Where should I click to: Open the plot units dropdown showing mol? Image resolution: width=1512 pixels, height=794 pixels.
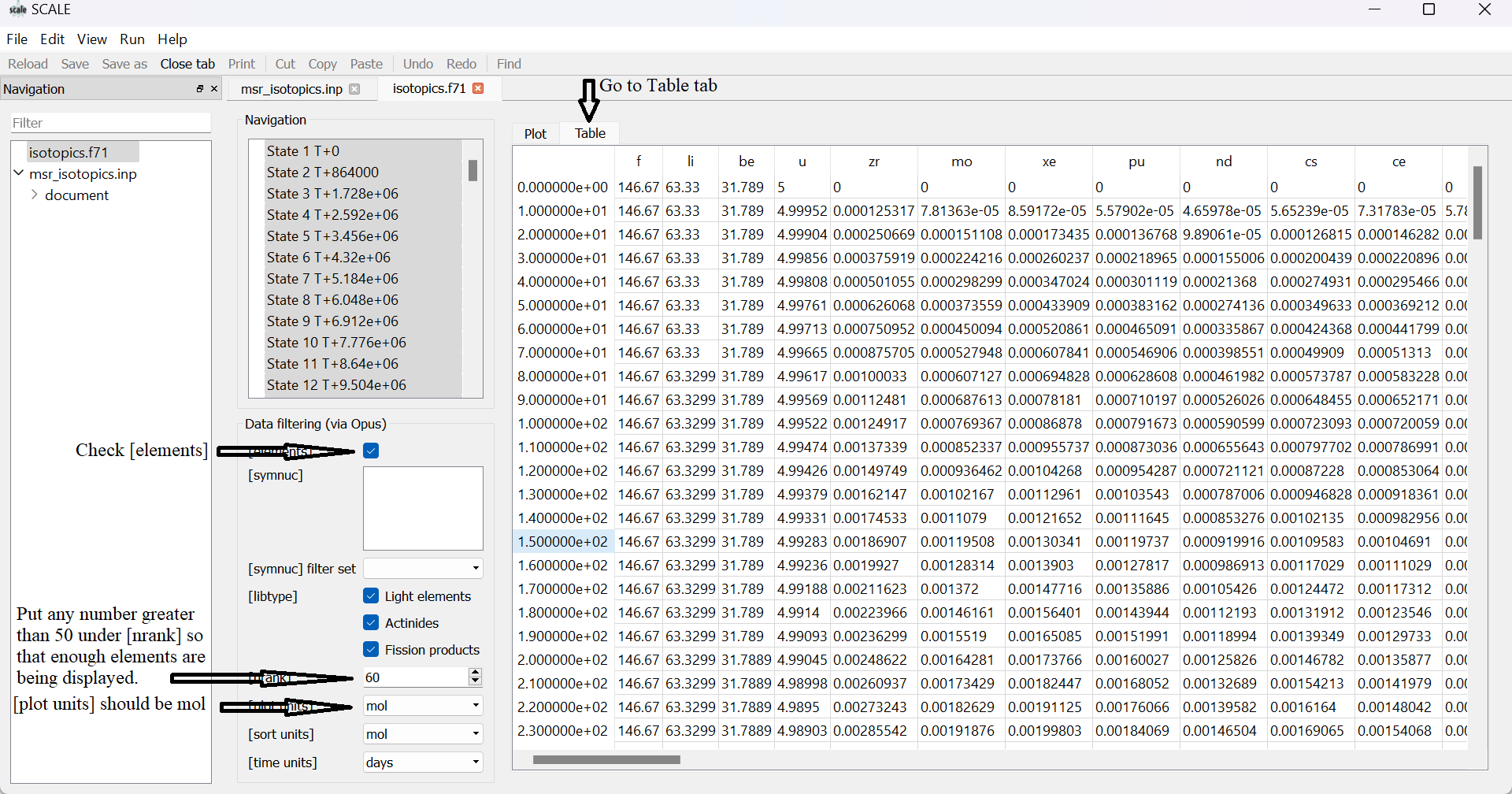click(x=423, y=706)
